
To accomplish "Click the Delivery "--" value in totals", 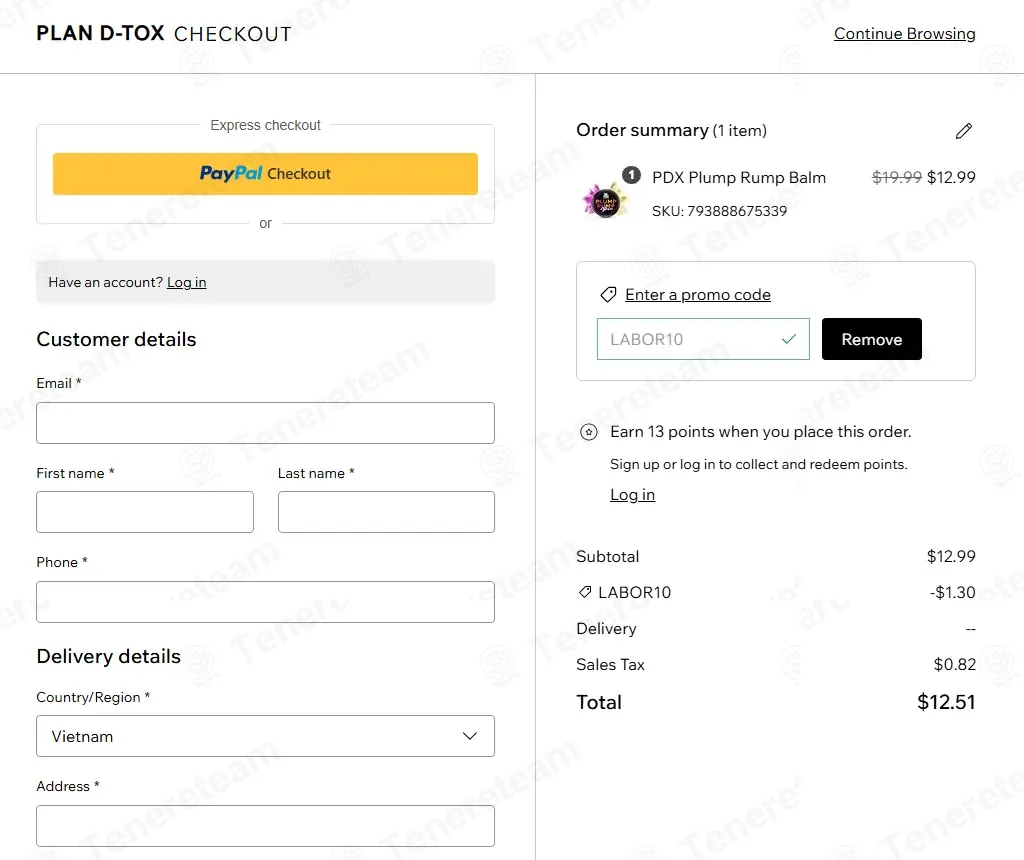I will [970, 629].
